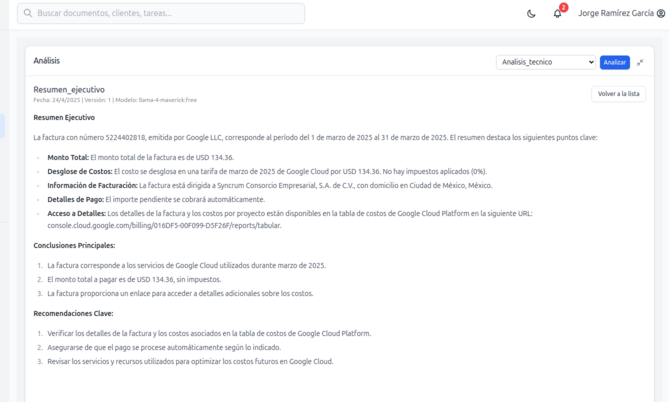
Task: Open Jorge Ramírez García user menu
Action: point(622,13)
